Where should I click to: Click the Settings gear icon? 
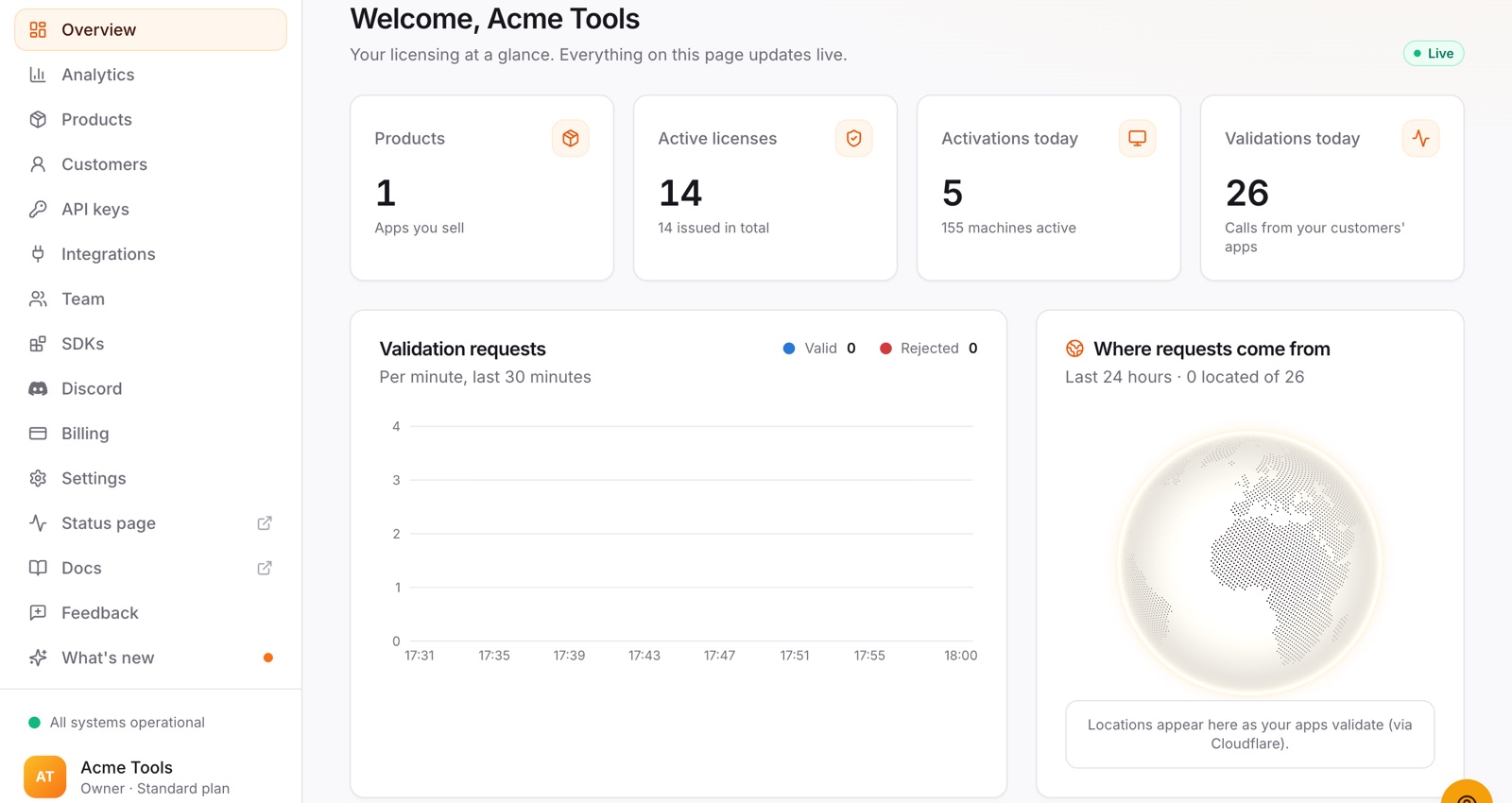click(x=38, y=478)
